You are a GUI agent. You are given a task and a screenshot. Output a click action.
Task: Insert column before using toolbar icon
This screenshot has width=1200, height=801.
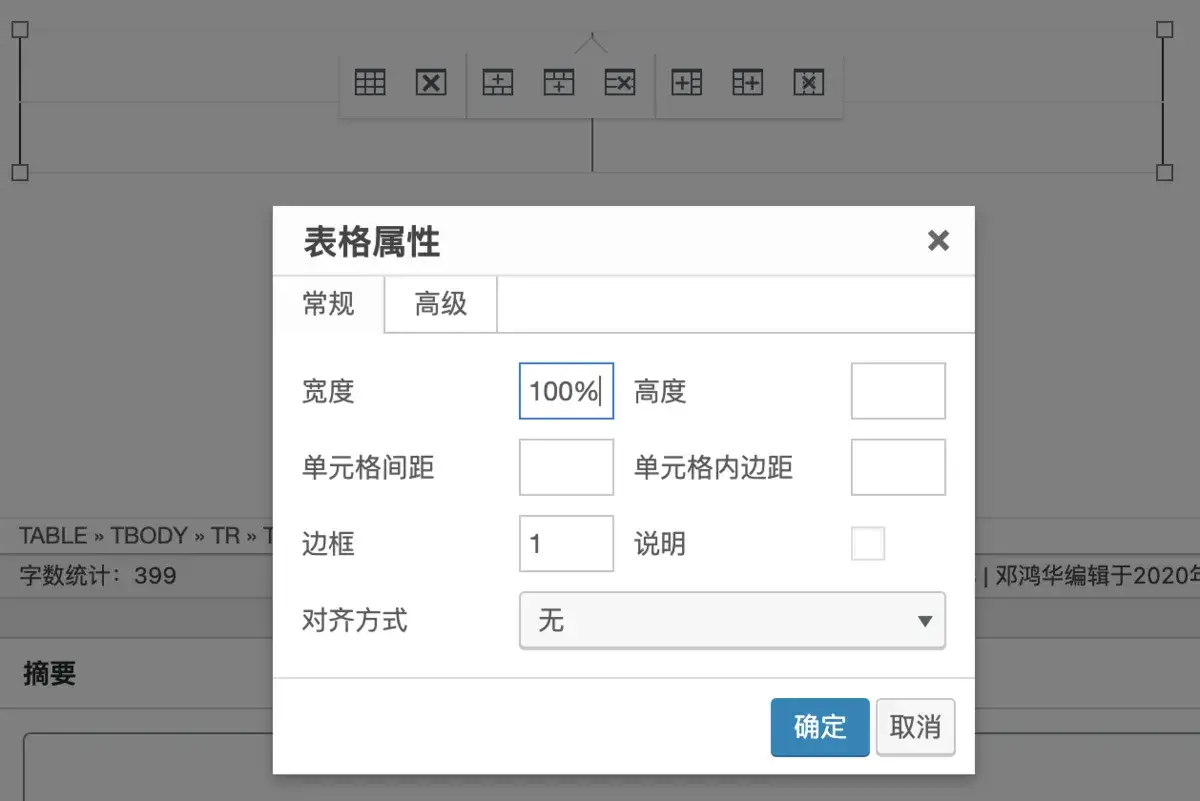pyautogui.click(x=687, y=83)
